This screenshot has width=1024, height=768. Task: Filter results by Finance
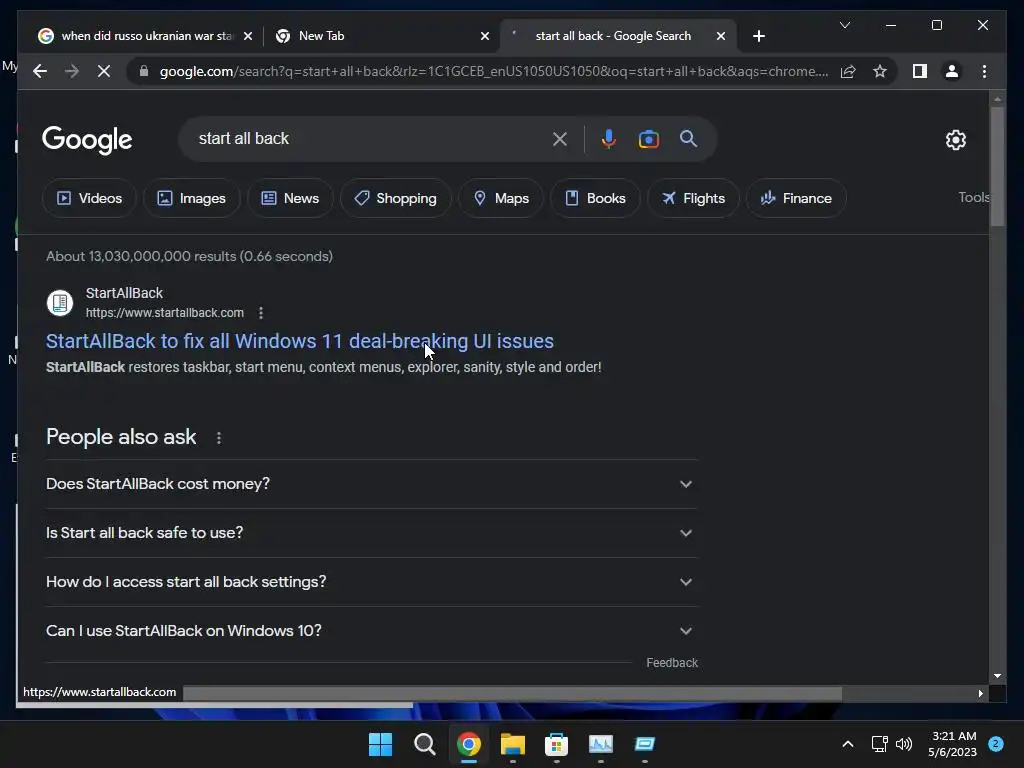(796, 198)
